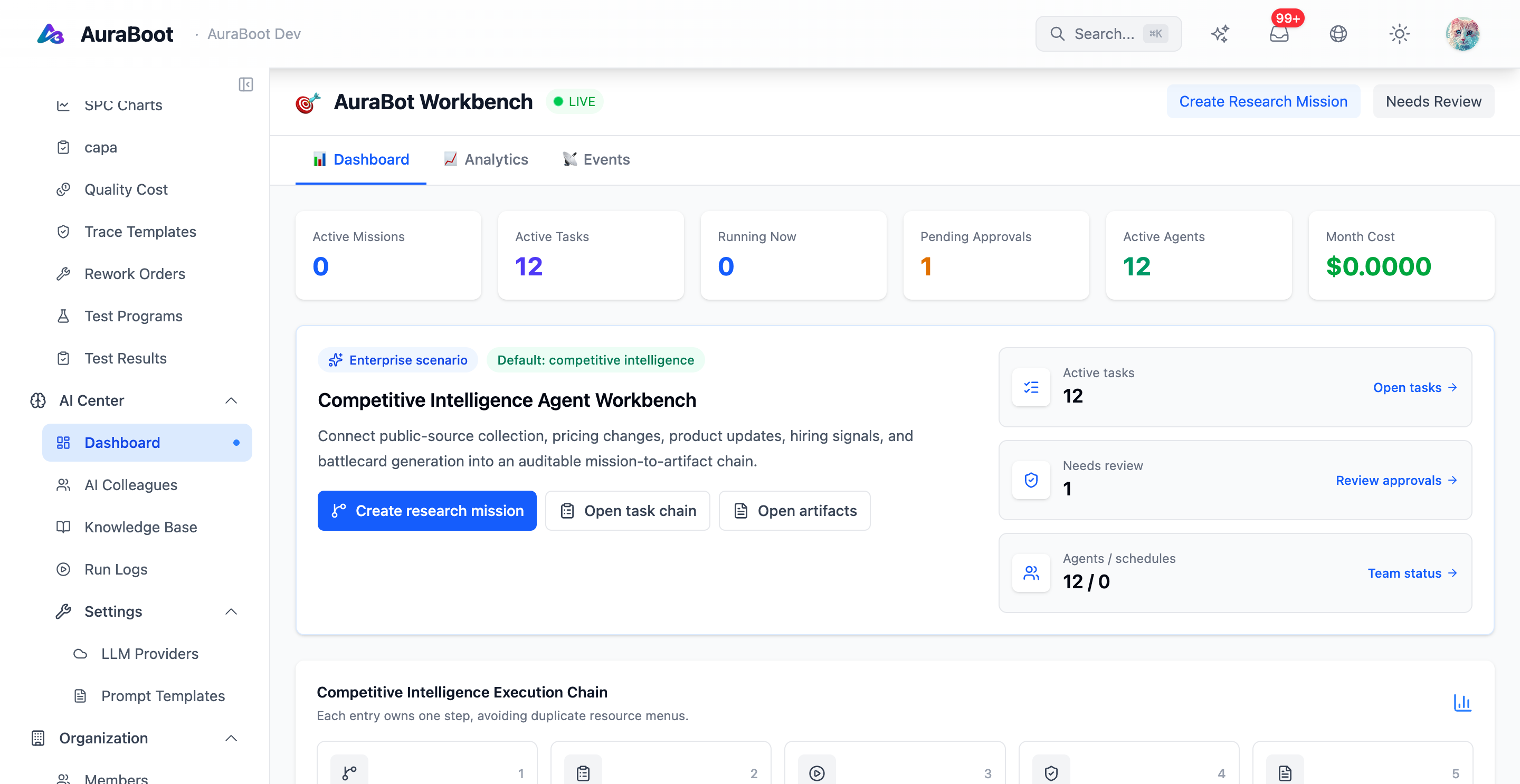1520x784 pixels.
Task: Click the Settings wrench icon
Action: point(63,612)
